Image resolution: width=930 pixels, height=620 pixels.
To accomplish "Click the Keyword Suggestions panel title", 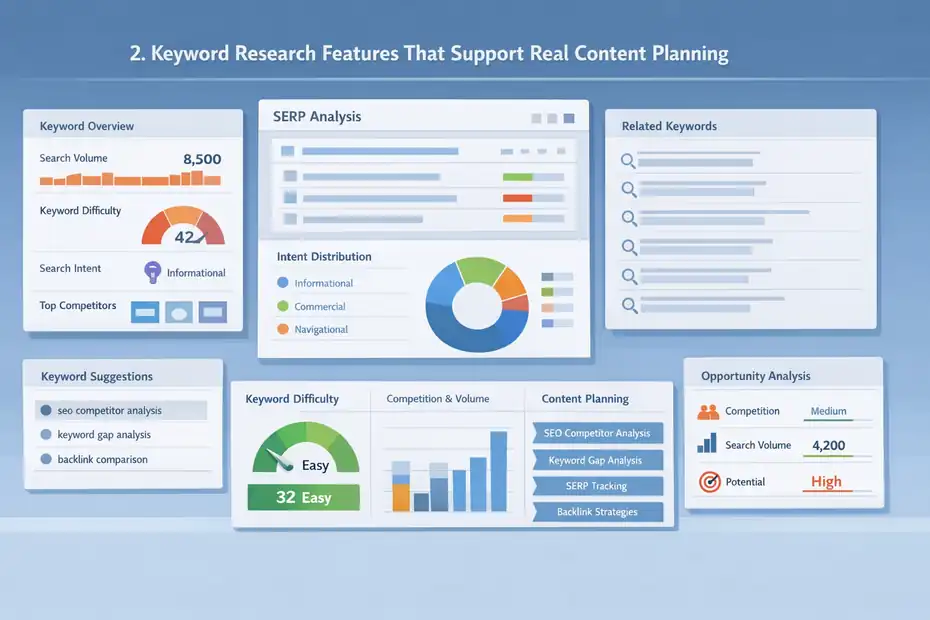I will [97, 376].
